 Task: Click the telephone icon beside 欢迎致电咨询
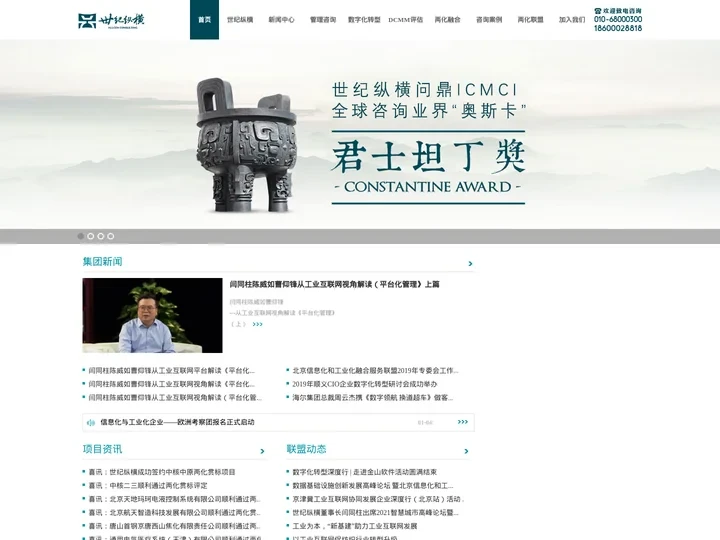[x=597, y=11]
